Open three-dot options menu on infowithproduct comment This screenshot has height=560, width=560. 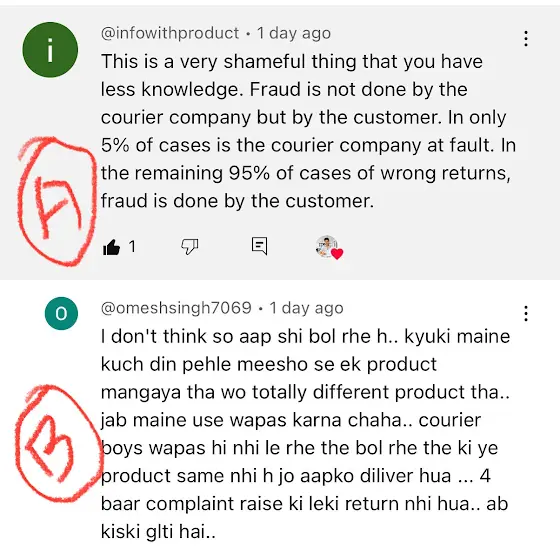coord(526,39)
